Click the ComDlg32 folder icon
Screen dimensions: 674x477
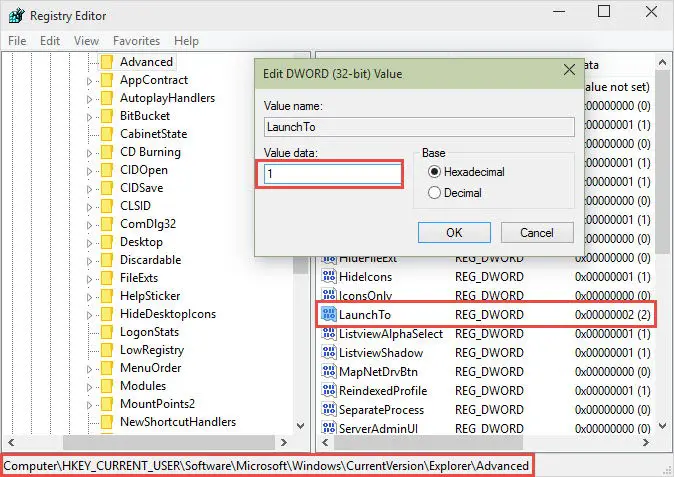click(107, 224)
